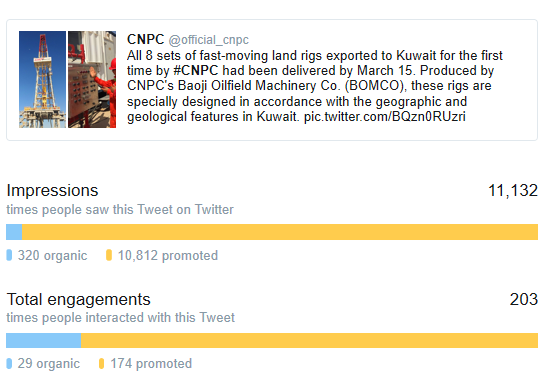Click the blue legend marker beside 29 organic
Image resolution: width=549 pixels, height=385 pixels.
point(9,364)
